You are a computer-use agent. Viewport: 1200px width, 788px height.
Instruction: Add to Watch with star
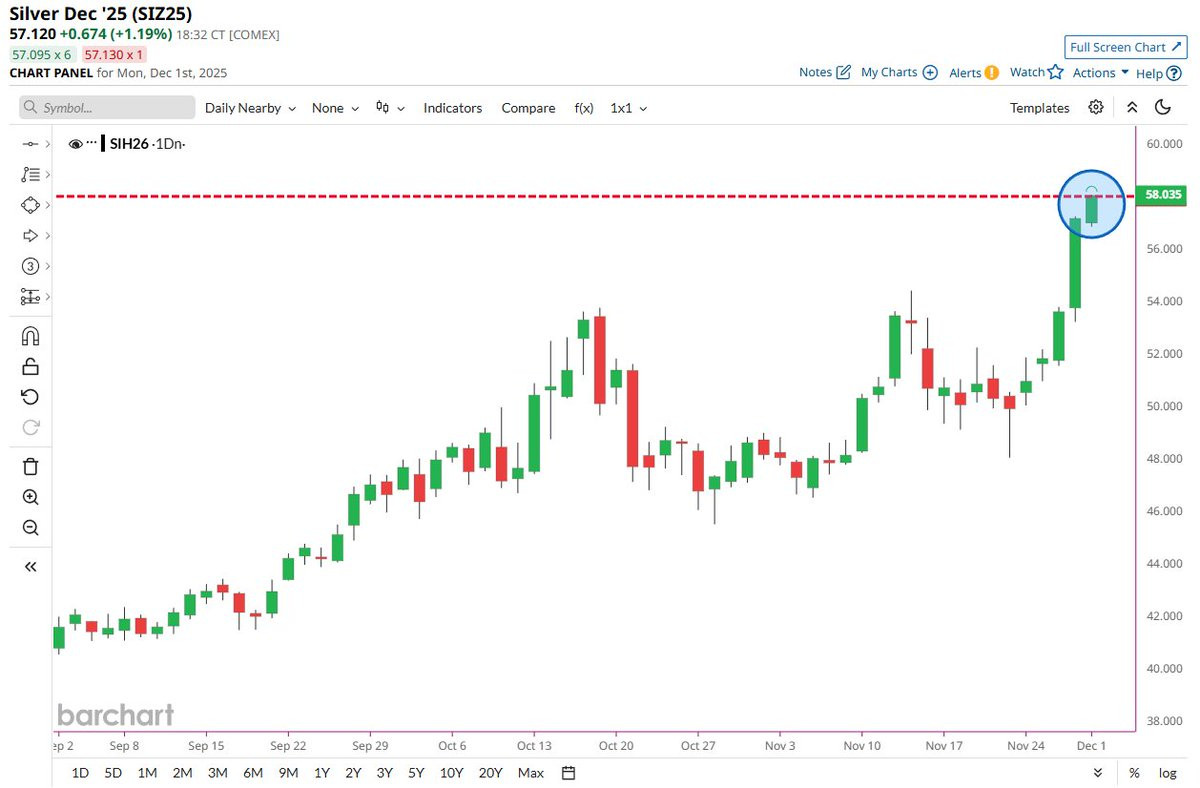1036,72
